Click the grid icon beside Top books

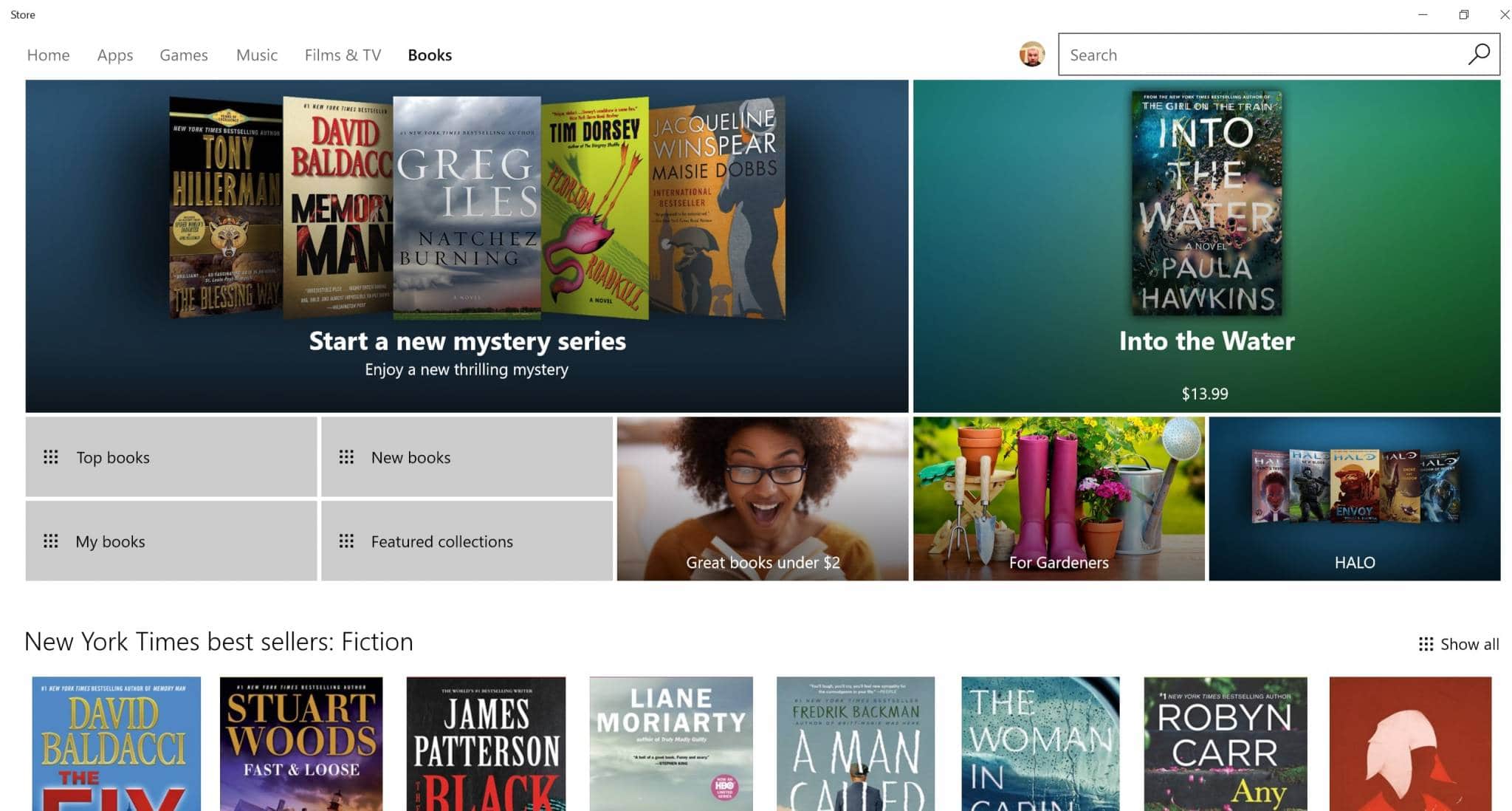coord(50,457)
